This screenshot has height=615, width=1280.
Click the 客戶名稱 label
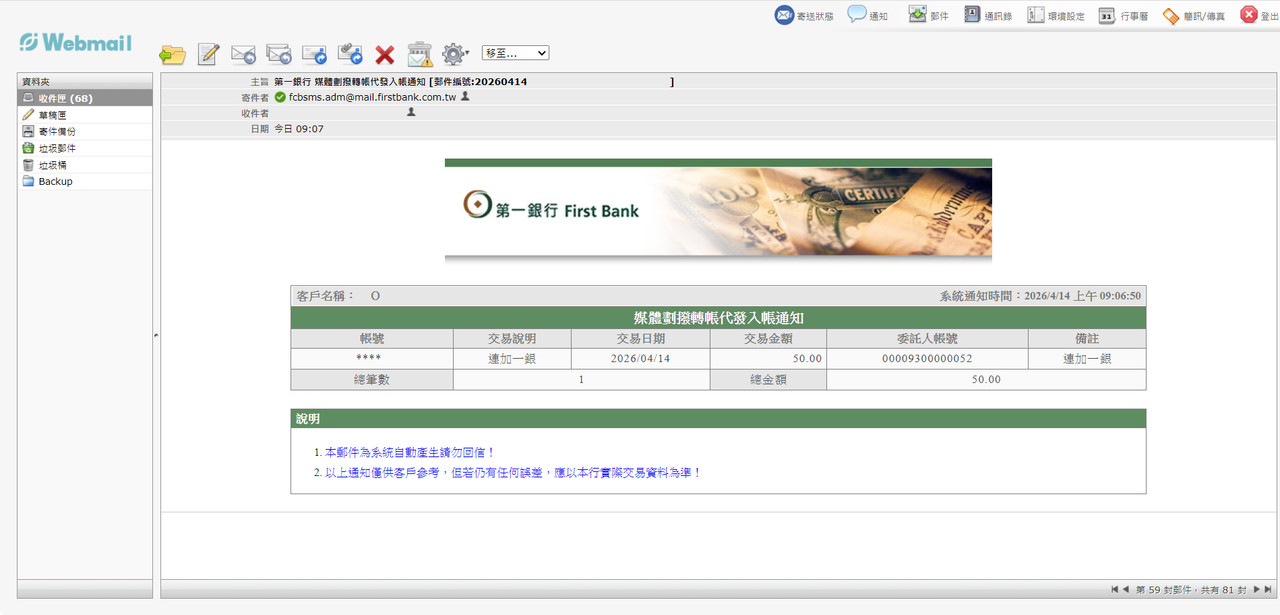(x=326, y=296)
